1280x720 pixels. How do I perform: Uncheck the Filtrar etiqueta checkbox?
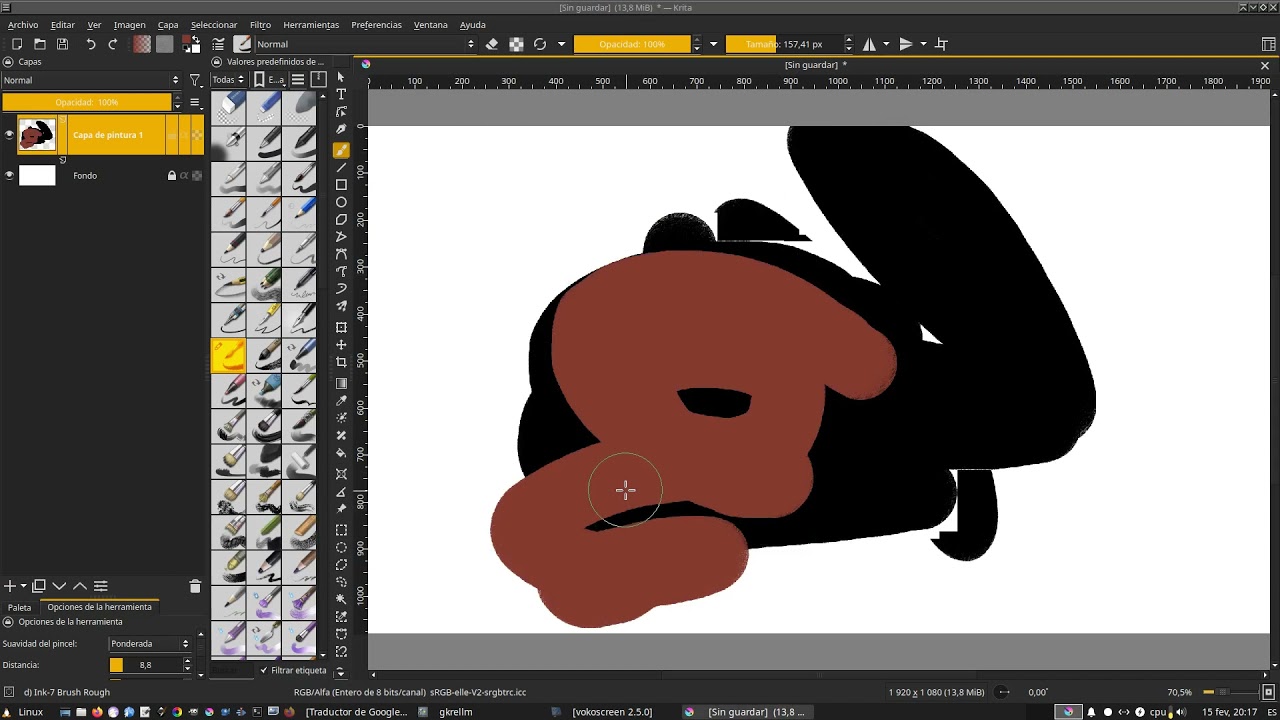tap(264, 670)
